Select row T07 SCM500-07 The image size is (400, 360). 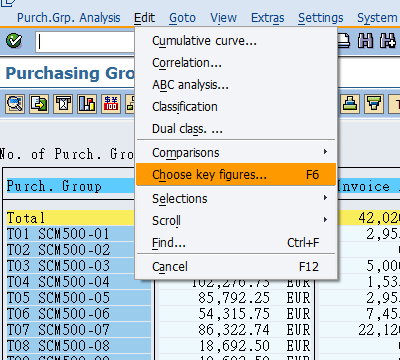[x=79, y=330]
